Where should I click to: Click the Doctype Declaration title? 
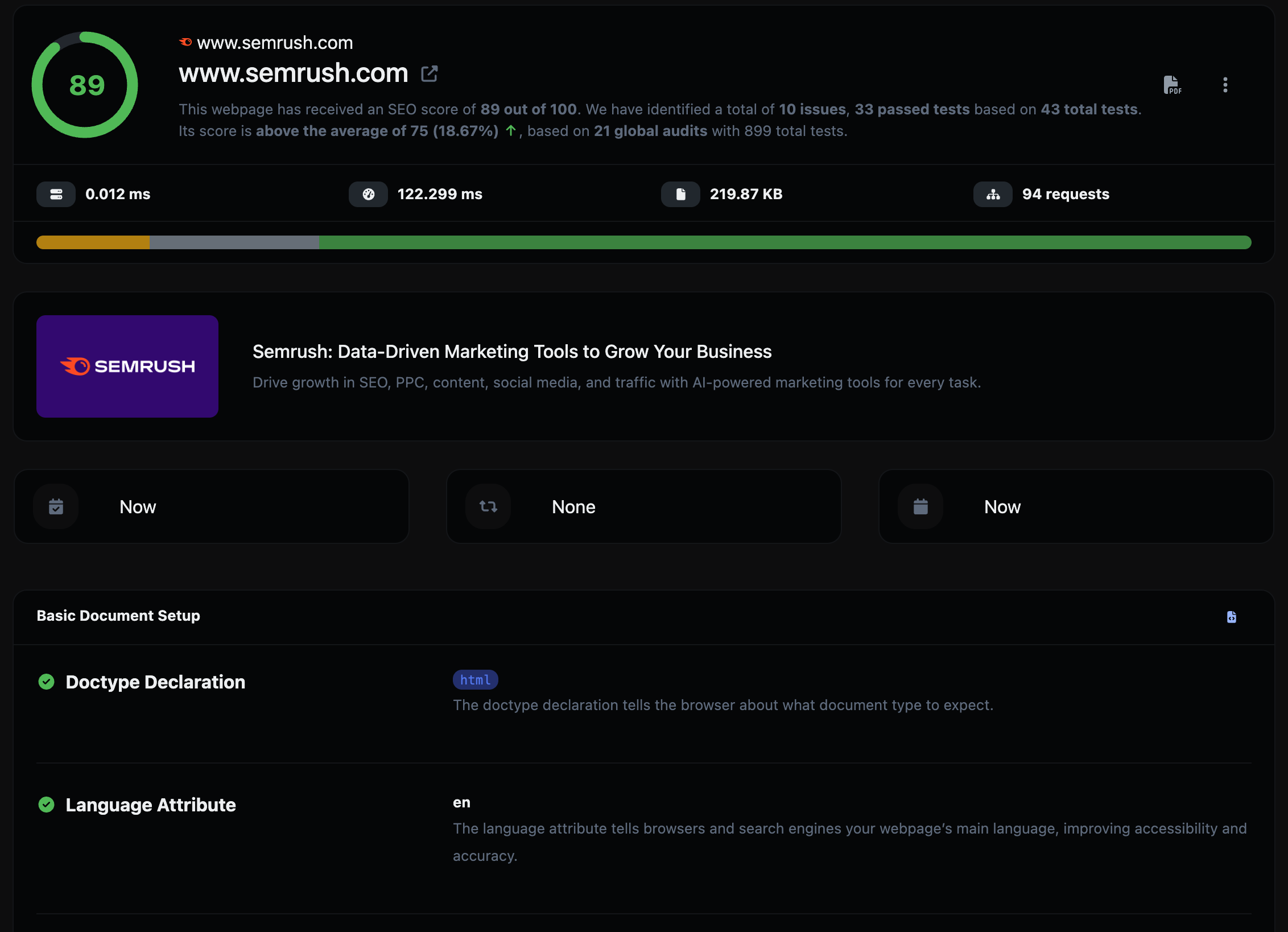[155, 682]
